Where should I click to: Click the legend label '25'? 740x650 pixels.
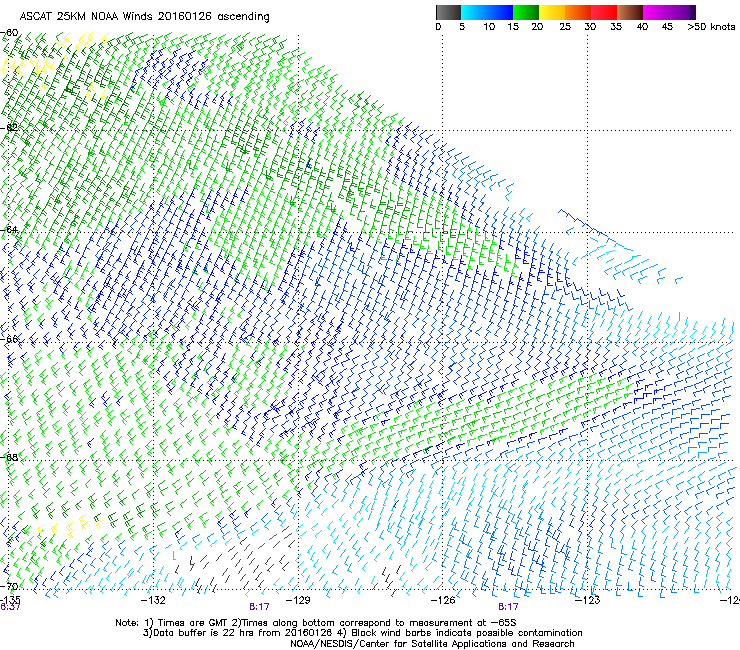[565, 27]
